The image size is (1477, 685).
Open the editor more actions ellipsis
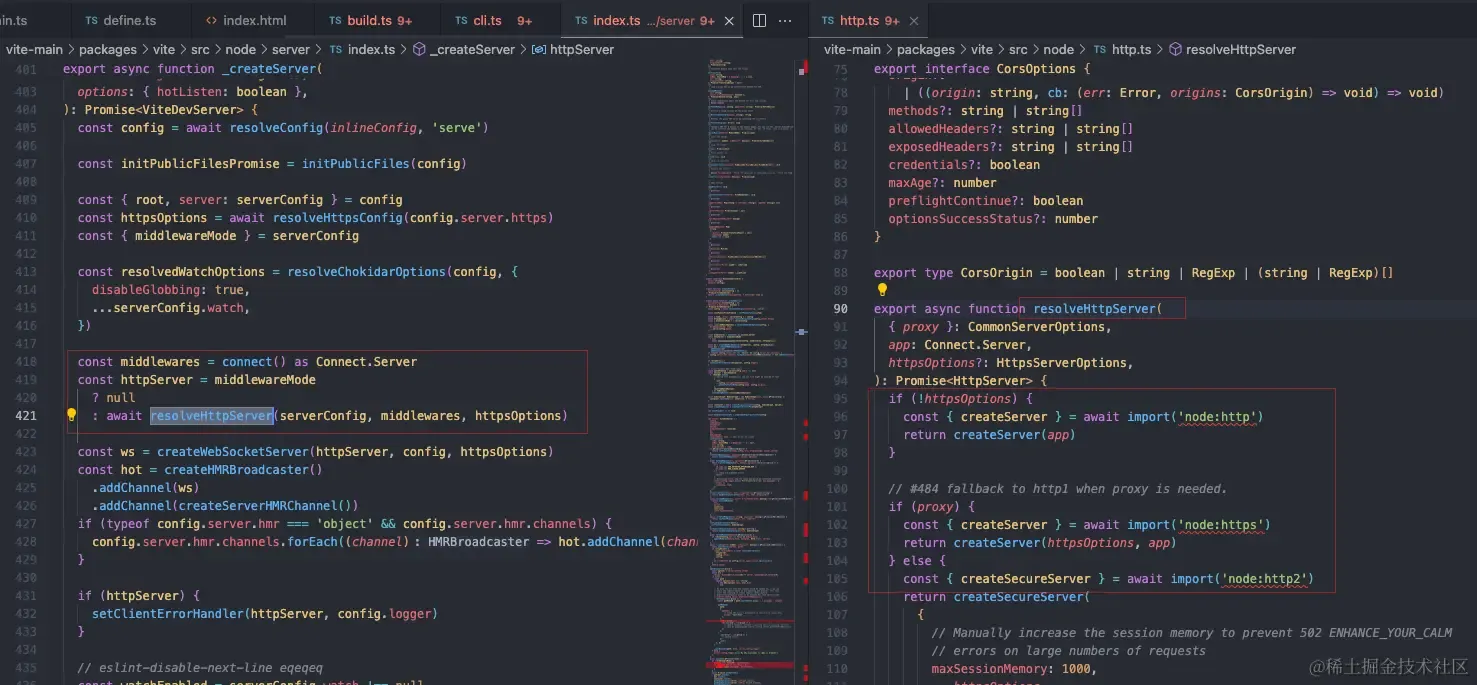coord(786,21)
